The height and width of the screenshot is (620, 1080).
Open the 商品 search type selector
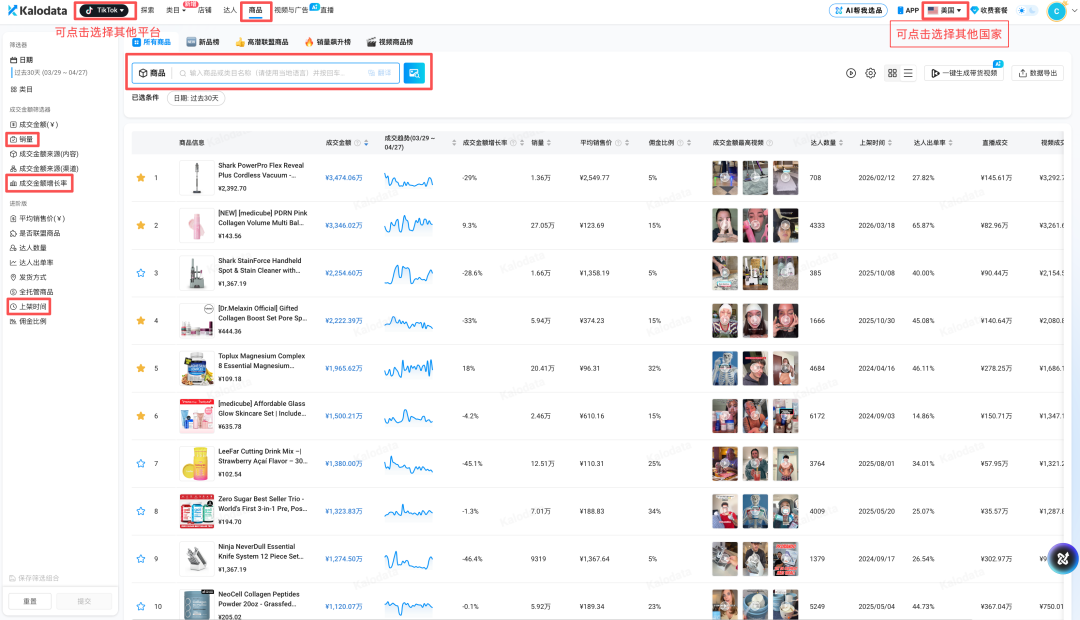(152, 73)
